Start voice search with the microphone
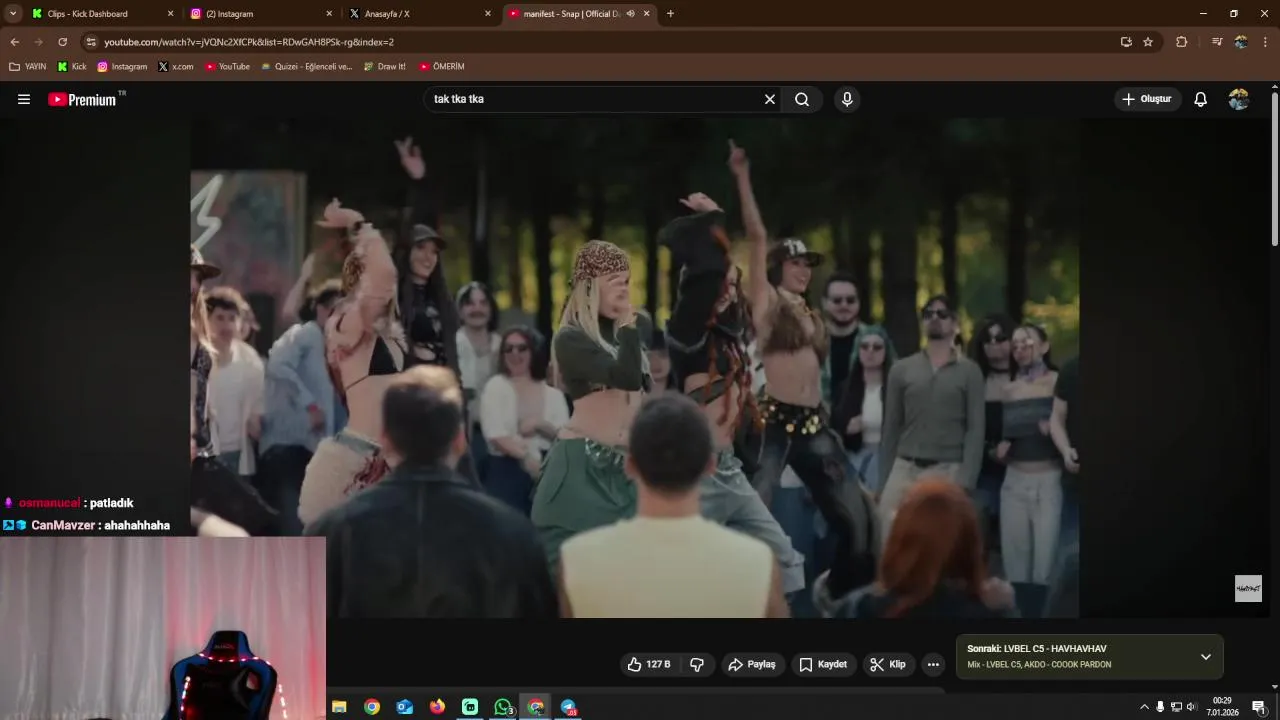Viewport: 1280px width, 720px height. click(847, 99)
